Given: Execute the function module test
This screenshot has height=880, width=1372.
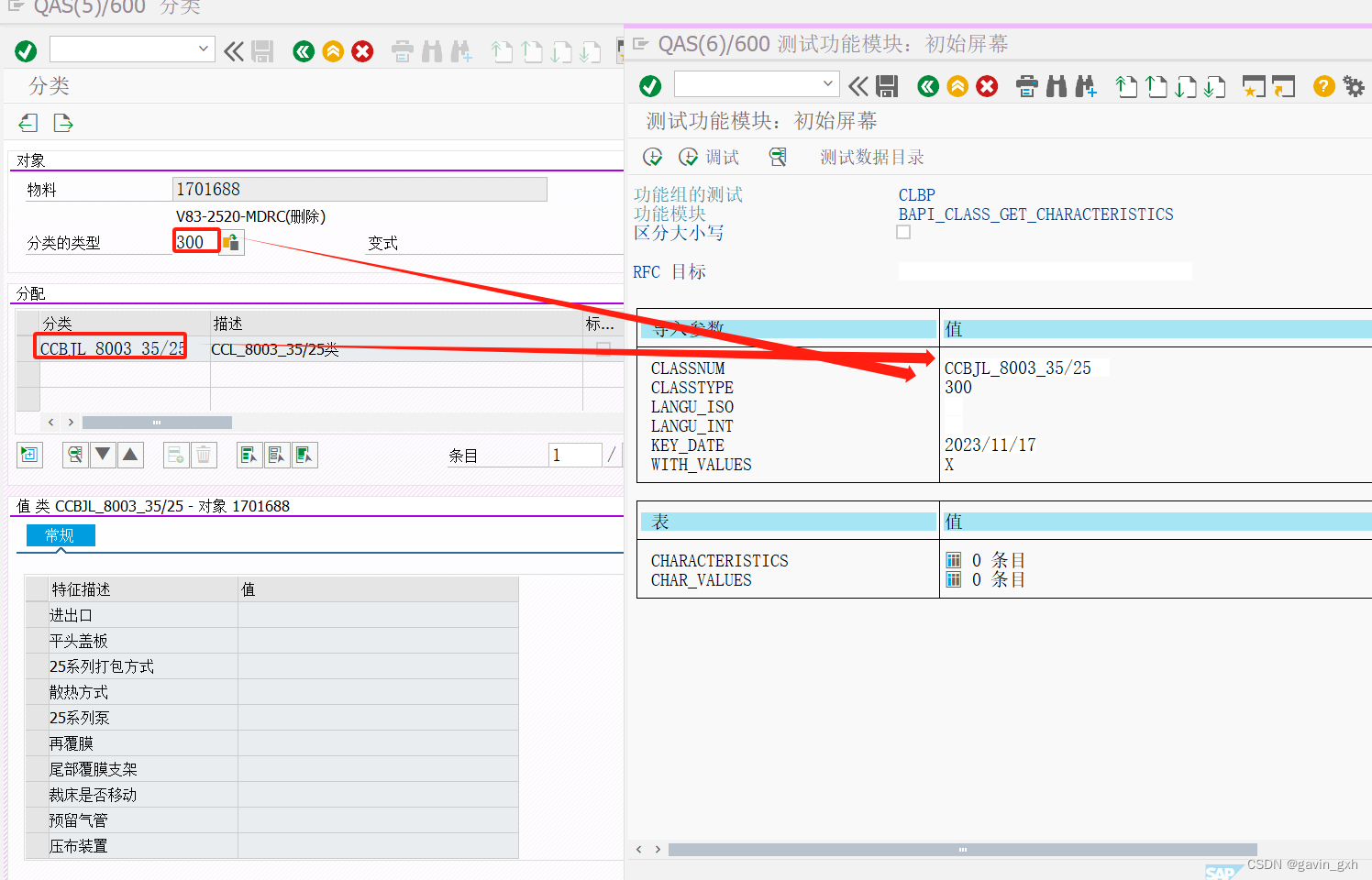Looking at the screenshot, I should coord(652,156).
